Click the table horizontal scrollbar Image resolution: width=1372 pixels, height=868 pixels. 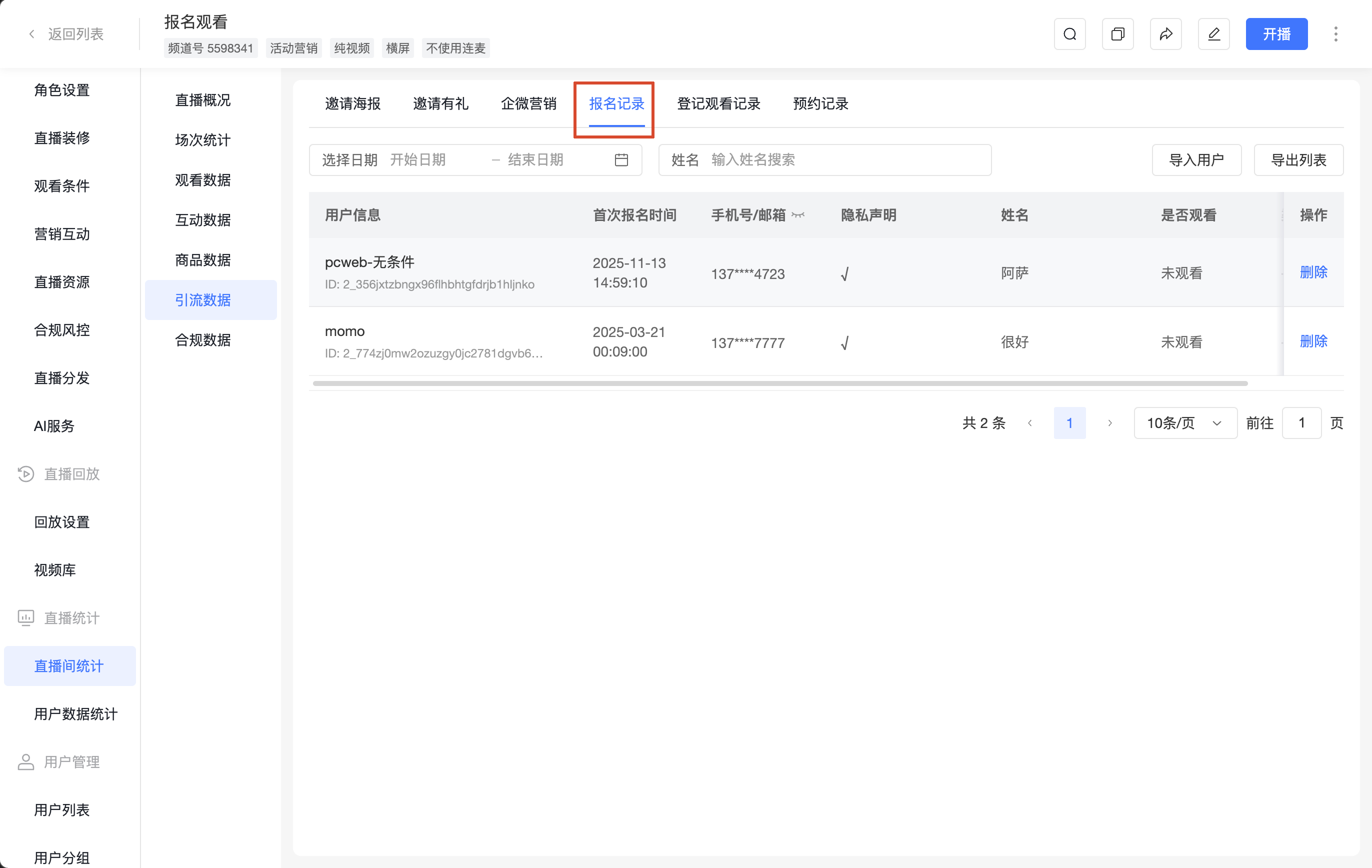780,383
